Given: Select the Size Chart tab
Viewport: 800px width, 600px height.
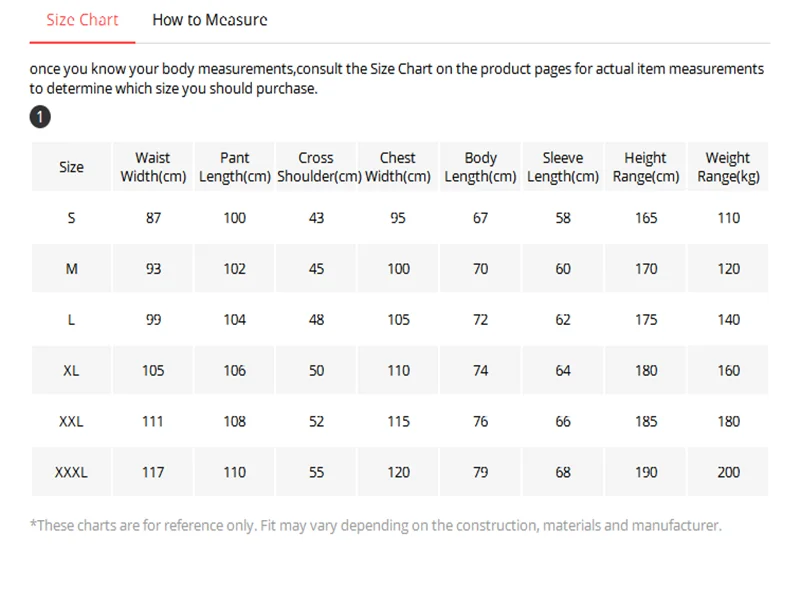Looking at the screenshot, I should [x=82, y=20].
